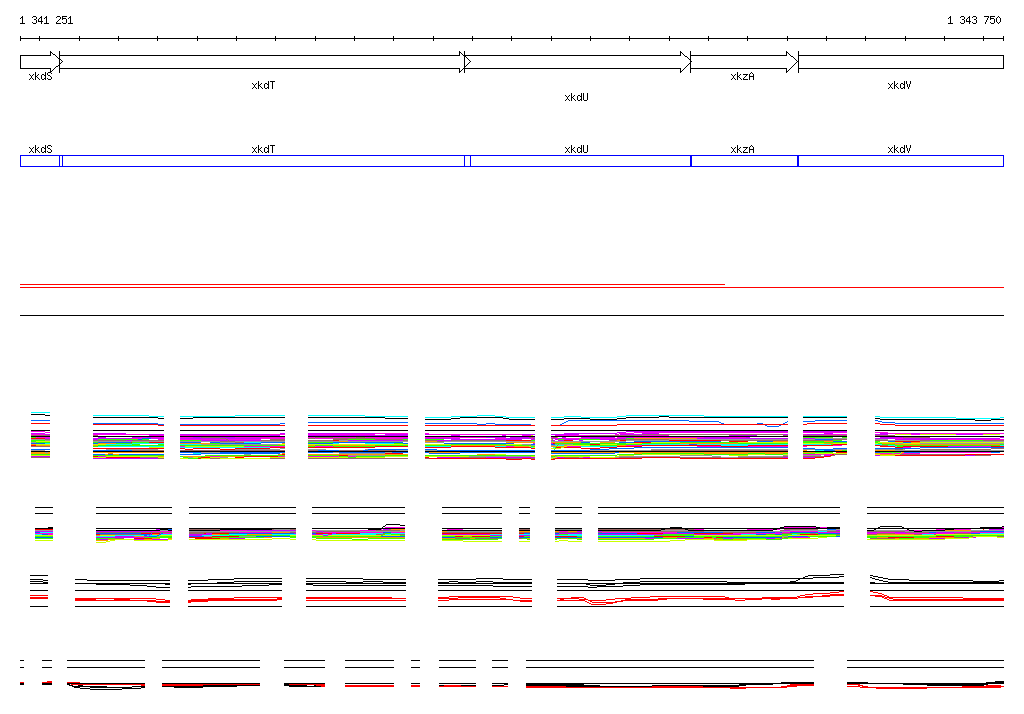This screenshot has width=1024, height=714.
Task: Select the xkdT gene arrow in the top track
Action: point(264,62)
